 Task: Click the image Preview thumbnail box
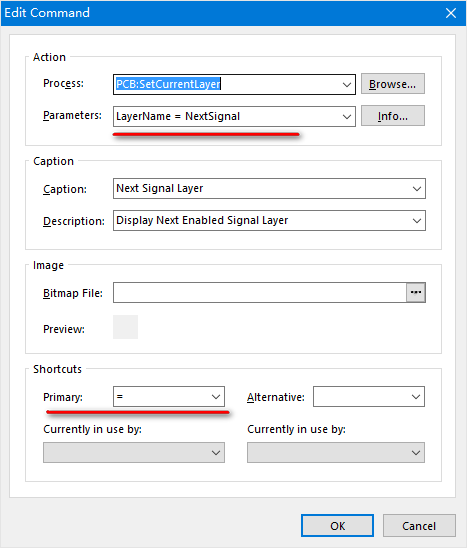tap(125, 327)
